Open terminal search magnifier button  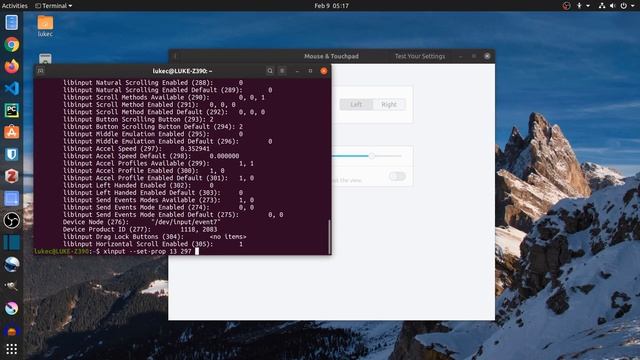click(x=270, y=71)
